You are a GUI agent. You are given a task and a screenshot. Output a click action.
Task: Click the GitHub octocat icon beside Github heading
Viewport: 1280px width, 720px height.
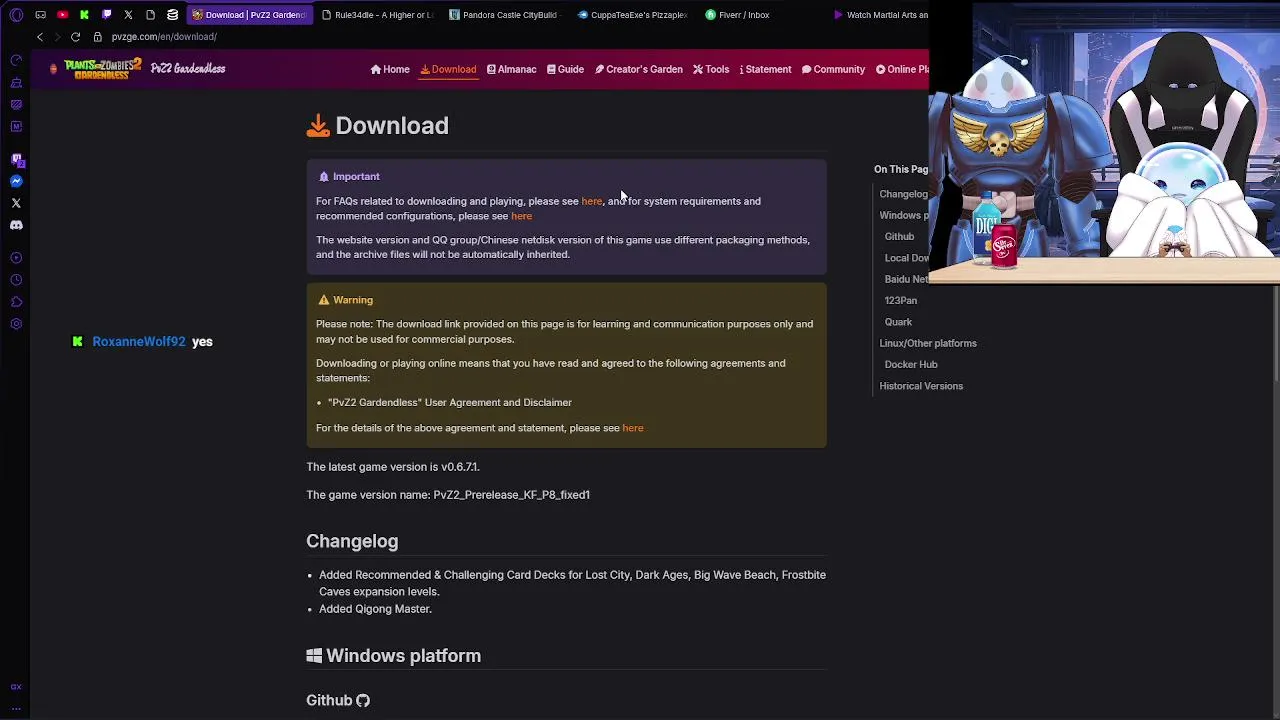coord(363,701)
